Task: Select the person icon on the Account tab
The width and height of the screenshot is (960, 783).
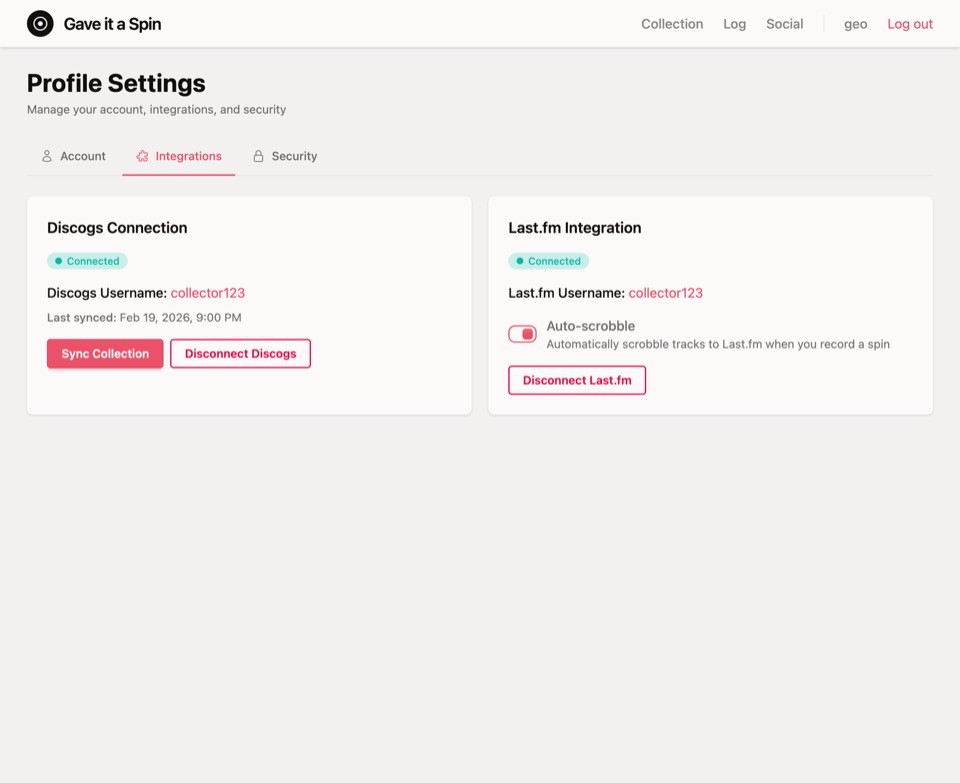Action: (x=47, y=156)
